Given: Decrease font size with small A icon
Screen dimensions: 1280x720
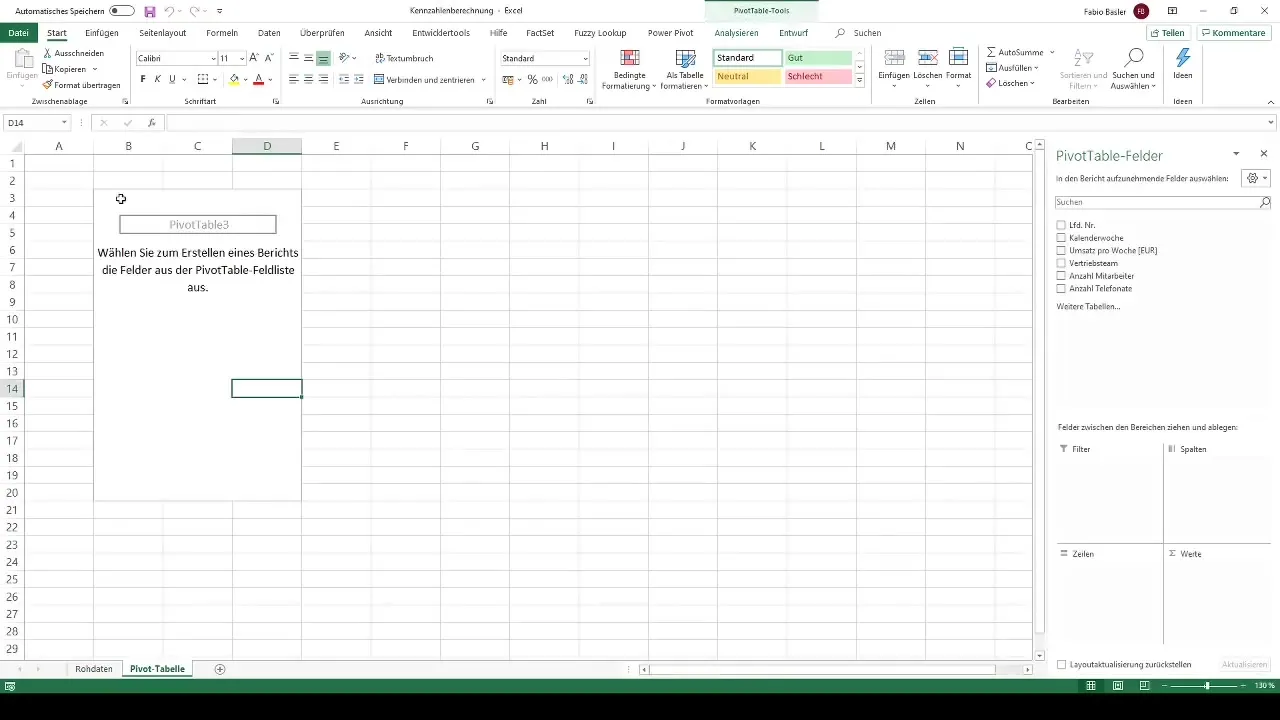Looking at the screenshot, I should pos(268,58).
